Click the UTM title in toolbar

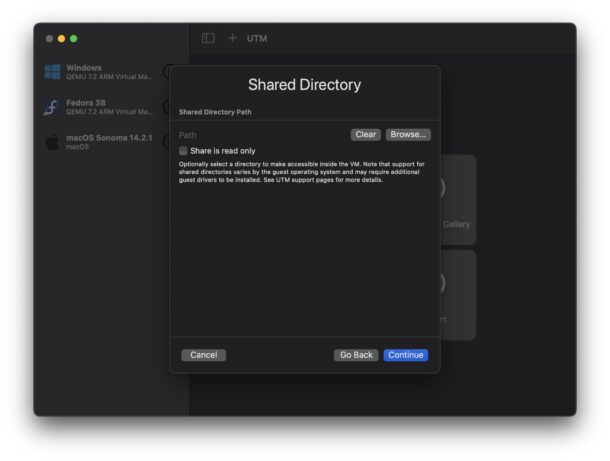pos(257,38)
